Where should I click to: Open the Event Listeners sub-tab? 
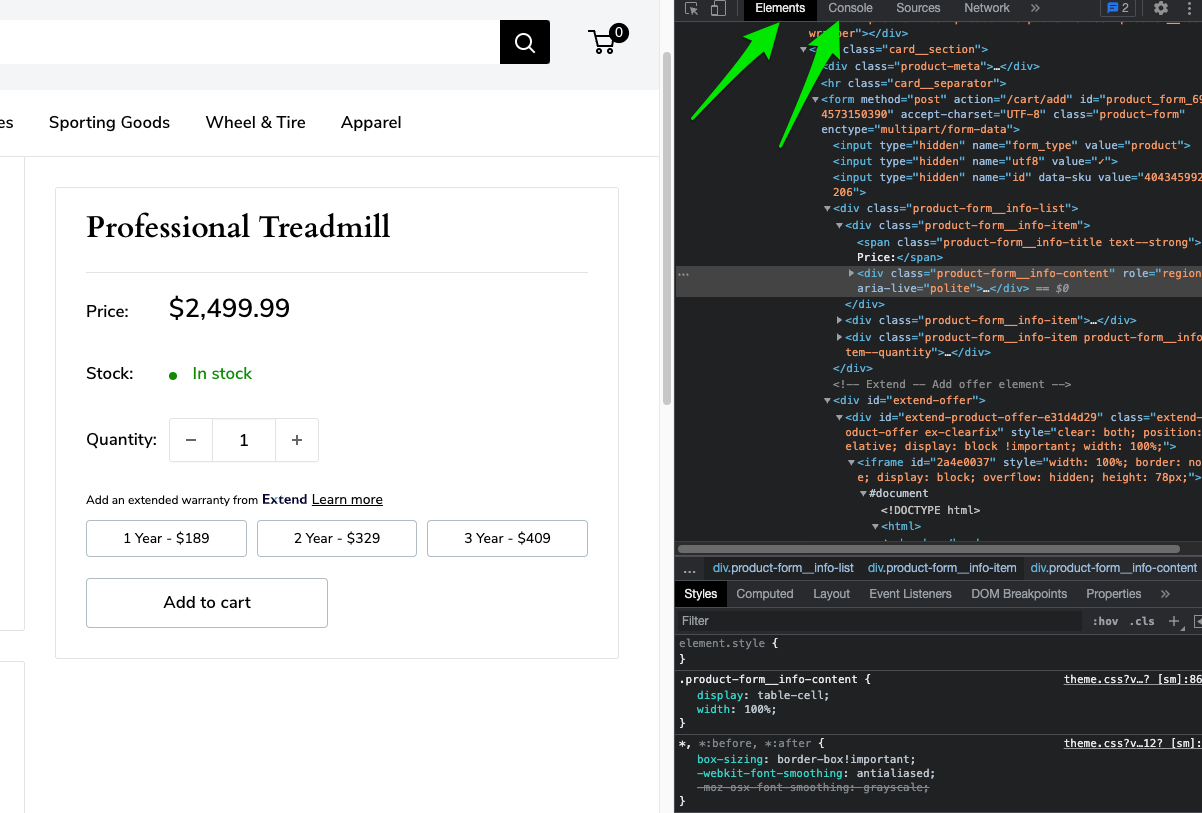(910, 594)
